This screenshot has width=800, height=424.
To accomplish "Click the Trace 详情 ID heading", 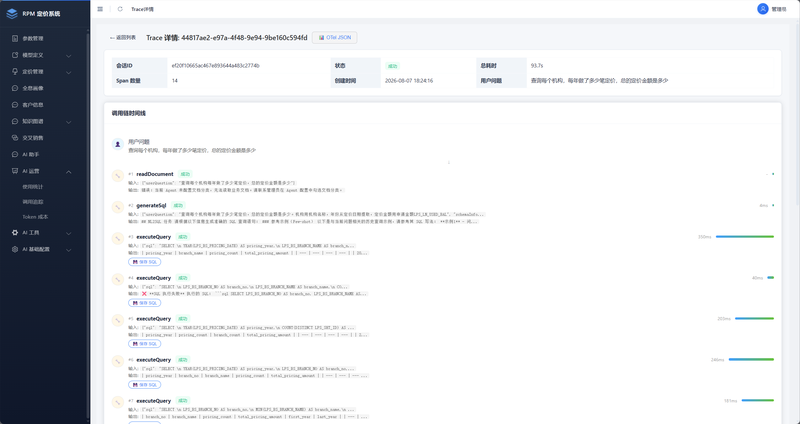I will 227,38.
